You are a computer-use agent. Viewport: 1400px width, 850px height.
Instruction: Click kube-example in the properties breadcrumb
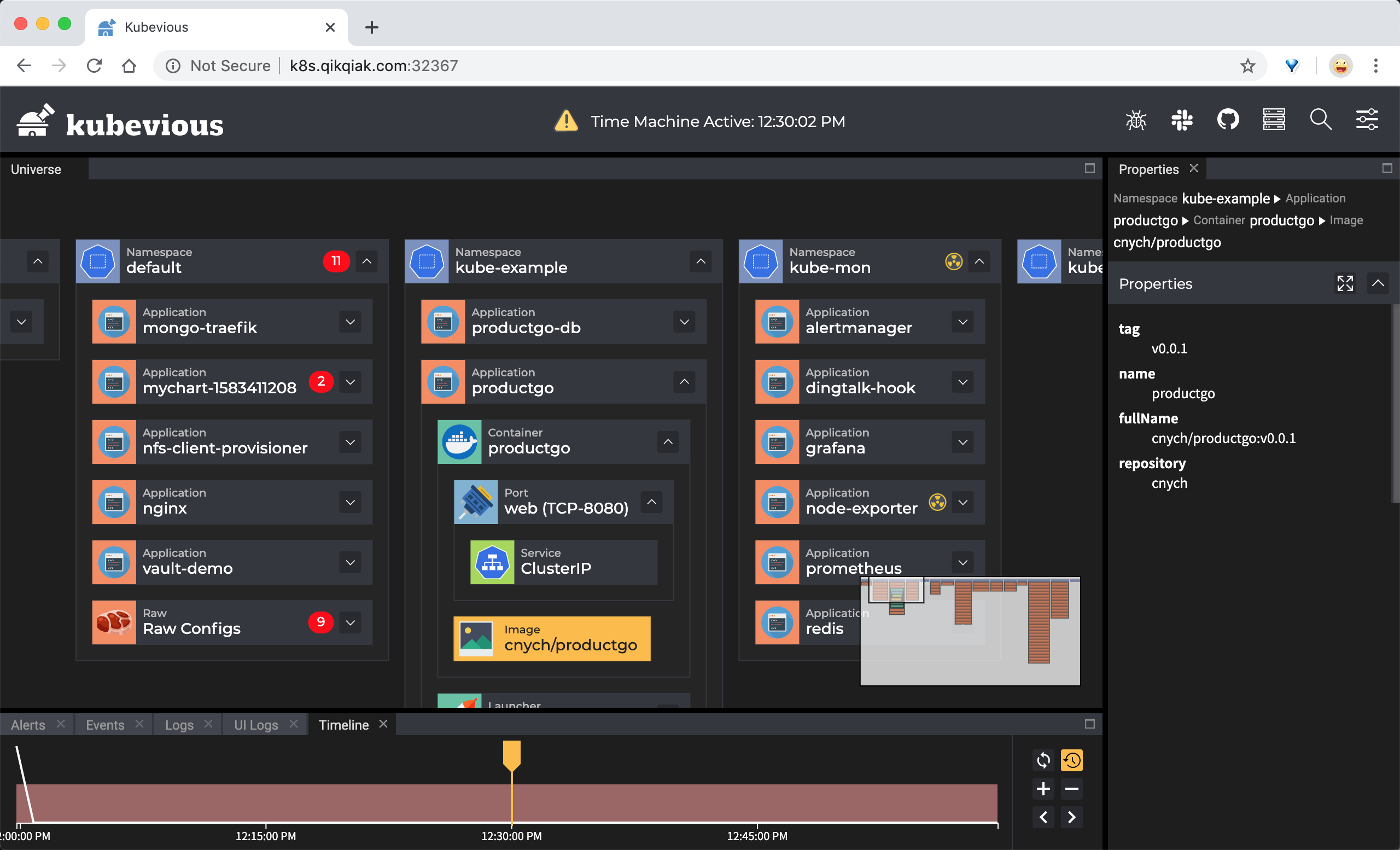(x=1226, y=199)
